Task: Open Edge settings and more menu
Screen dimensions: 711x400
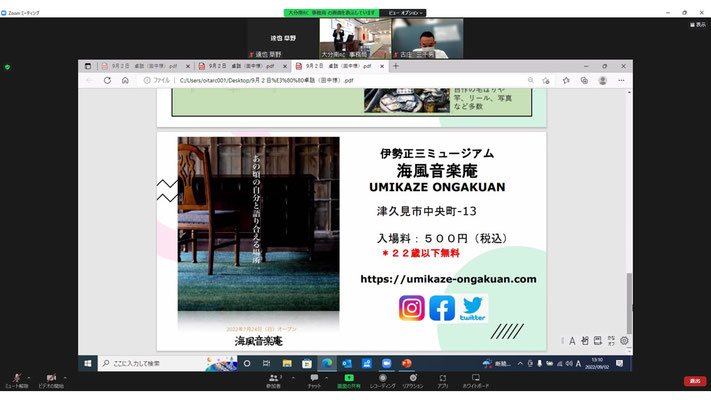Action: [621, 80]
